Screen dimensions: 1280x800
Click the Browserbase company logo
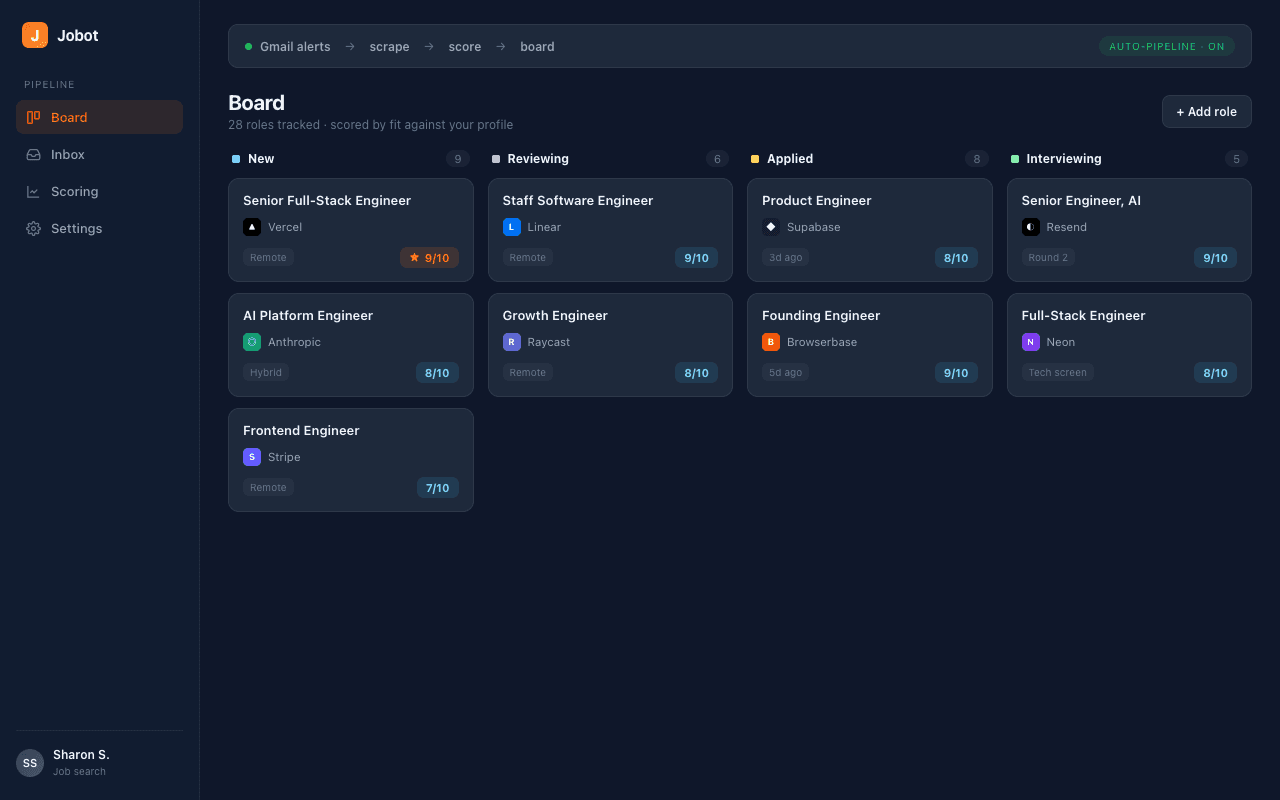[x=771, y=342]
